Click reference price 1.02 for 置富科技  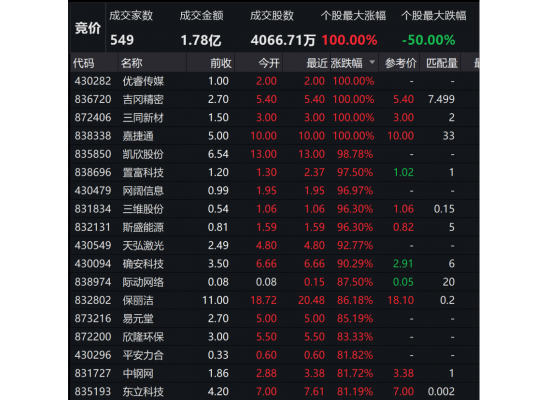pyautogui.click(x=403, y=172)
